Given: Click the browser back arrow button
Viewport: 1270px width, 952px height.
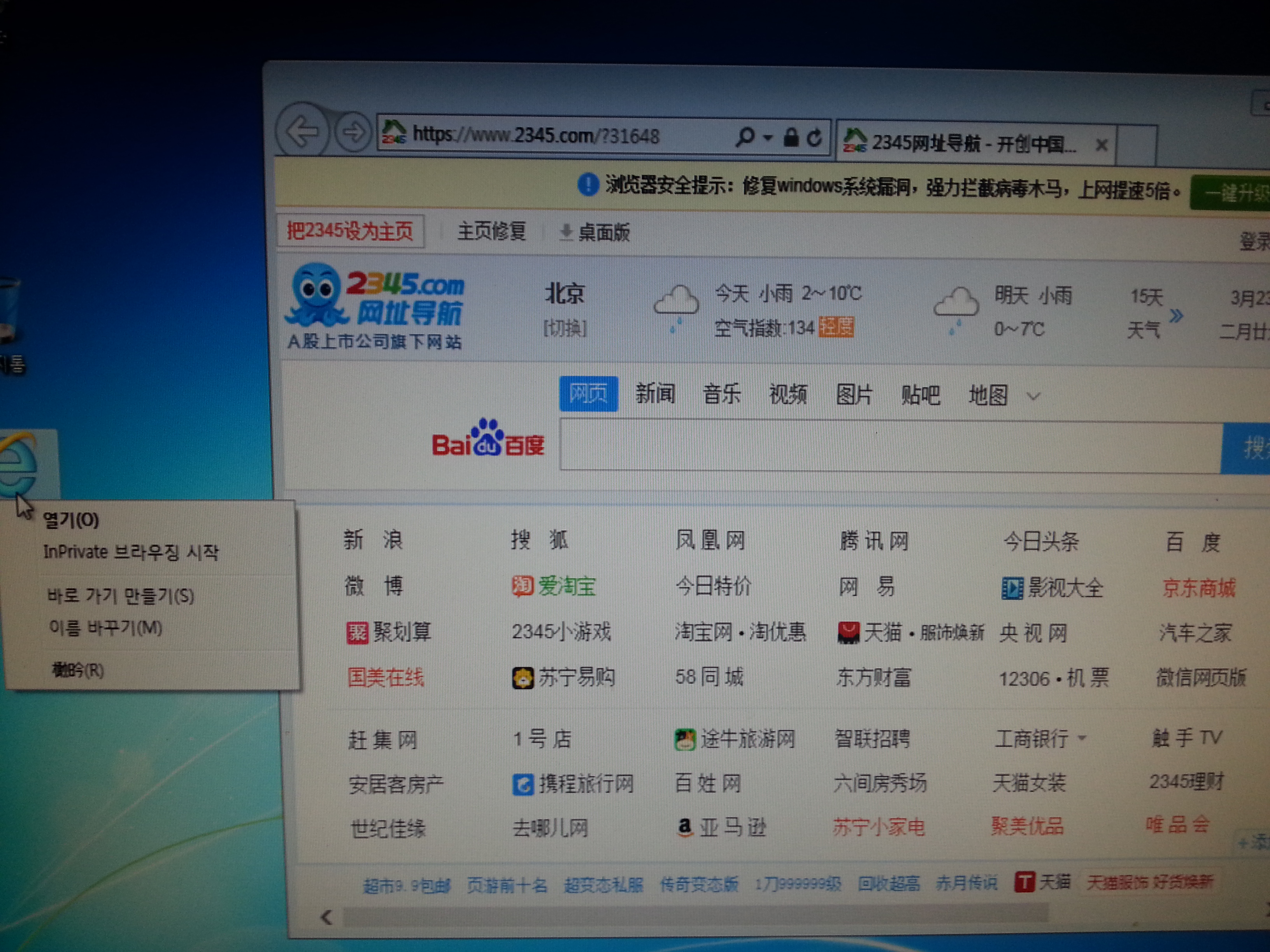Looking at the screenshot, I should click(302, 131).
